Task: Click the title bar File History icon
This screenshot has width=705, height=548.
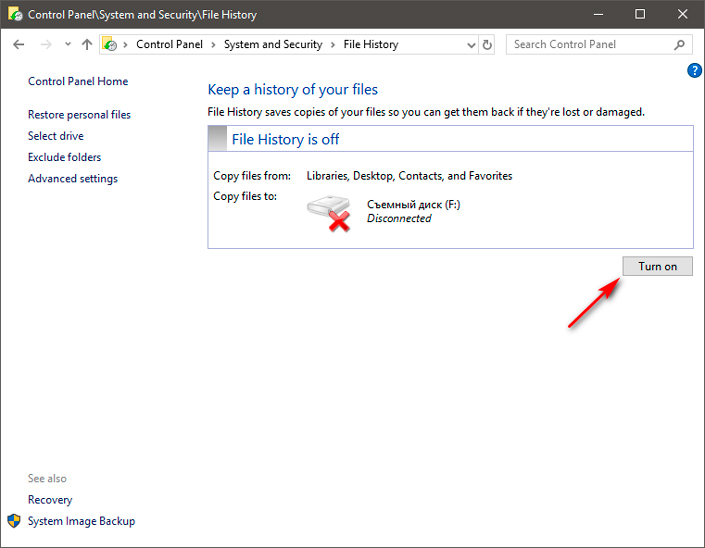Action: point(15,14)
